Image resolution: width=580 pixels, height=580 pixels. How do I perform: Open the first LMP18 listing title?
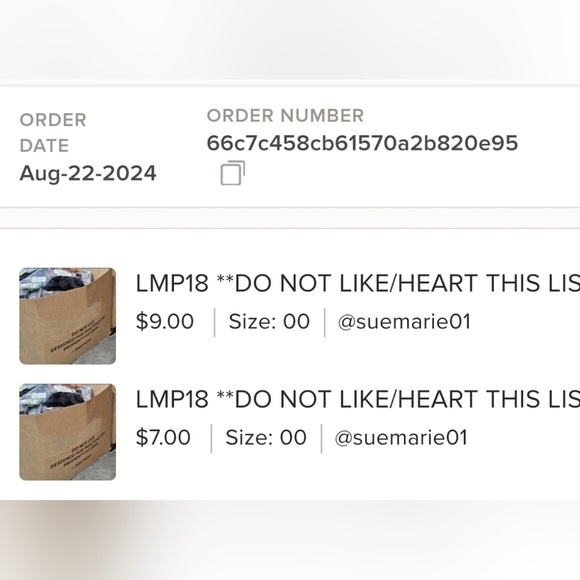tap(358, 283)
